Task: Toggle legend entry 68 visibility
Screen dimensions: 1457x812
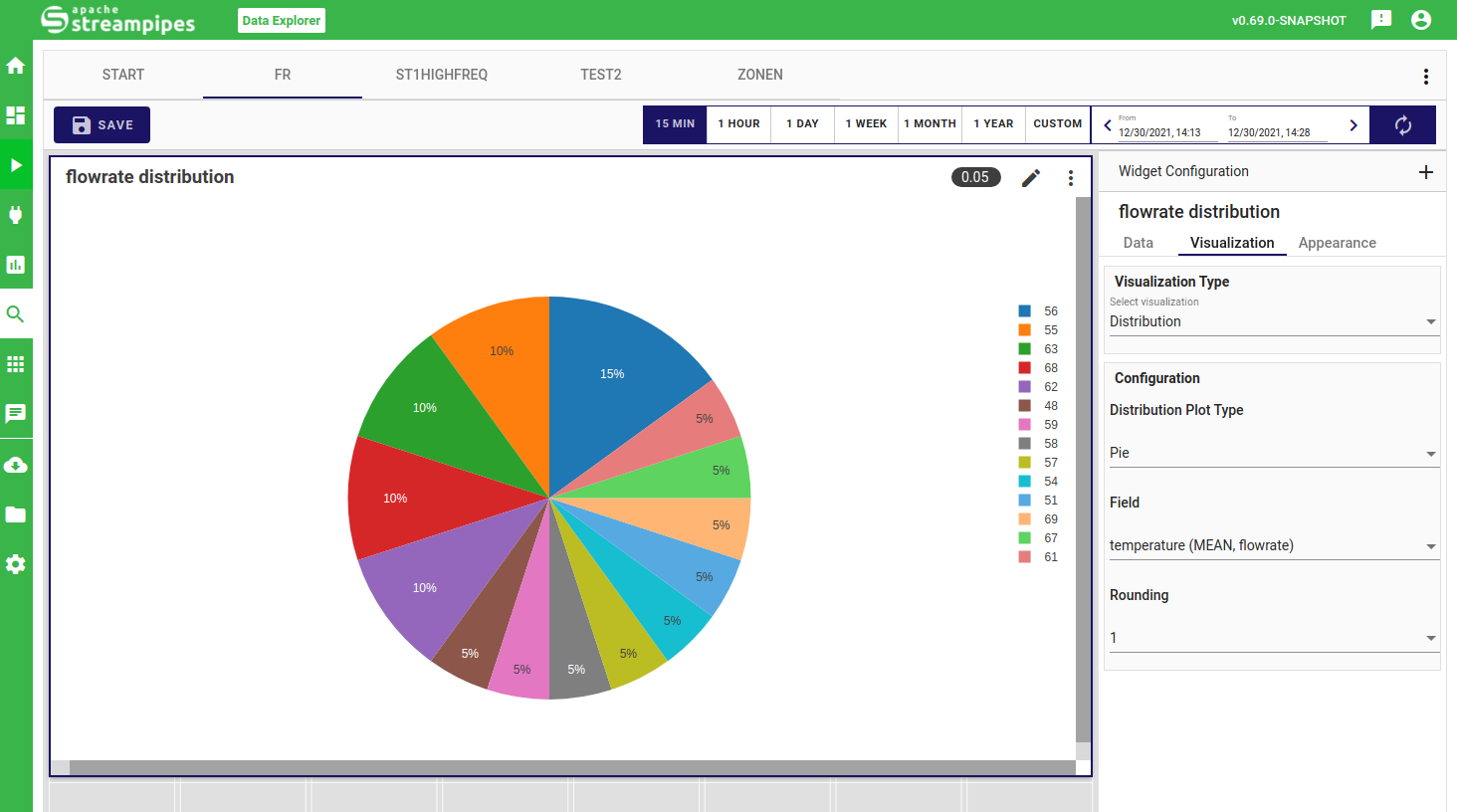Action: [1038, 368]
